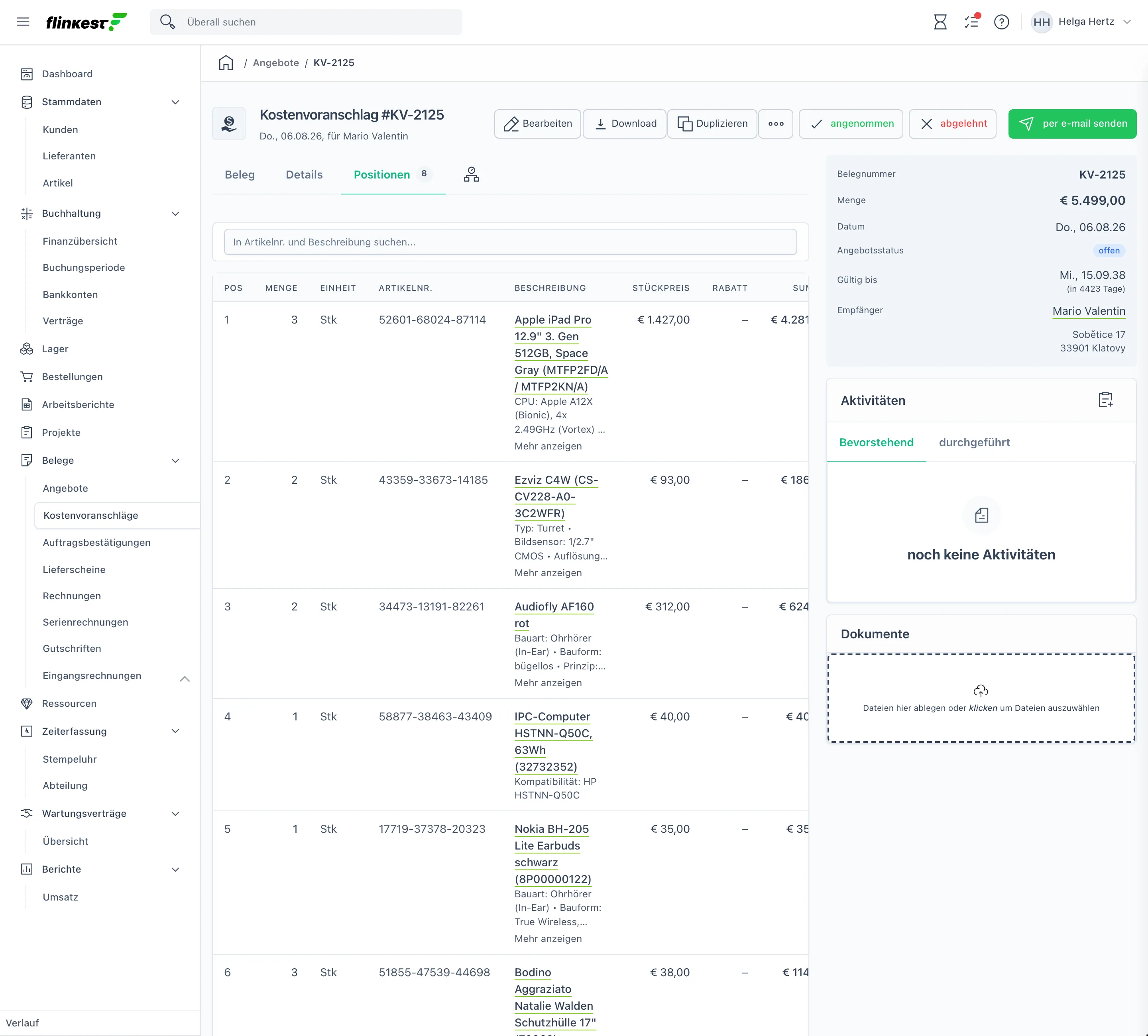This screenshot has height=1036, width=1148.
Task: Click the Lager boxes icon
Action: 27,349
